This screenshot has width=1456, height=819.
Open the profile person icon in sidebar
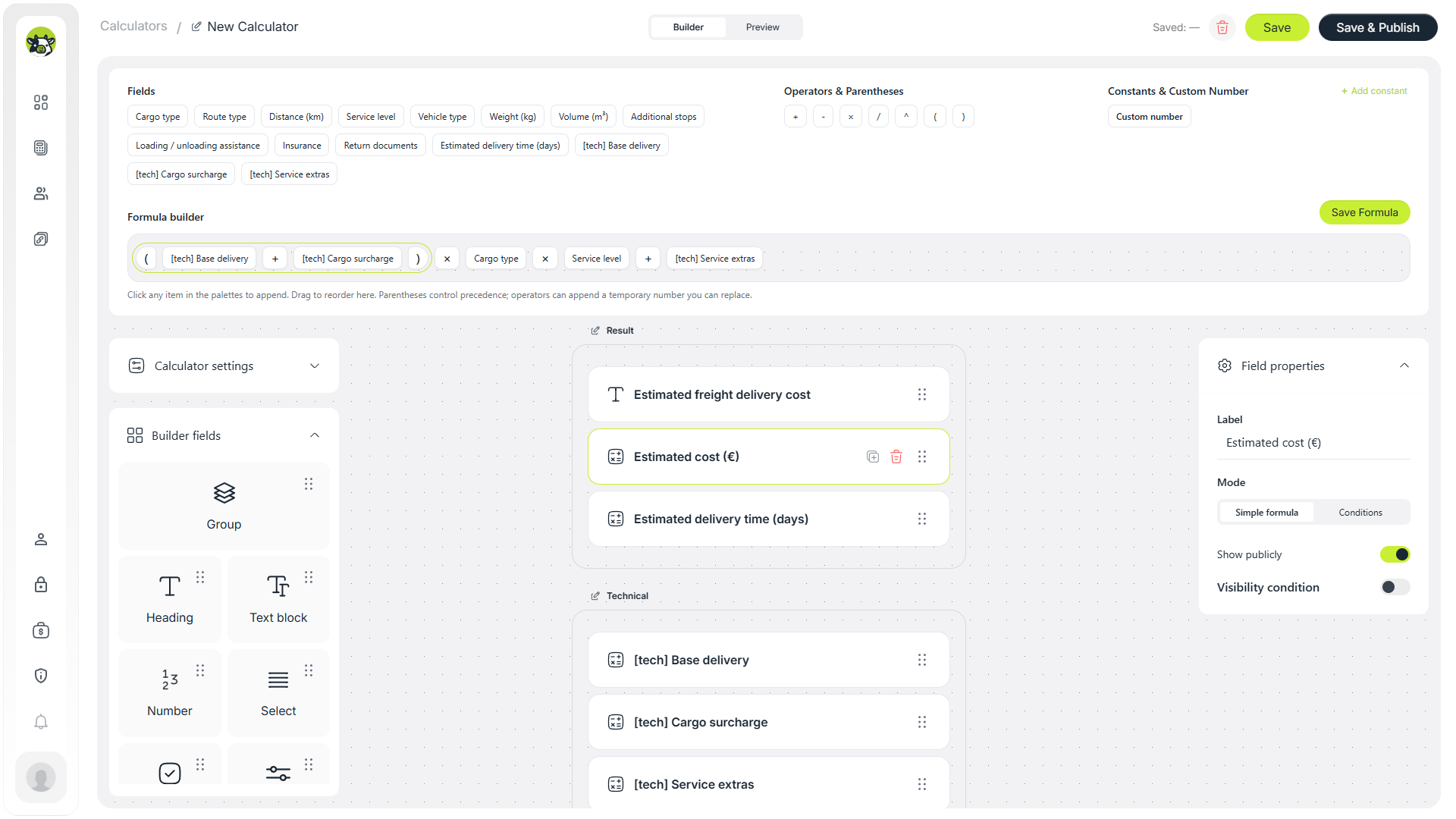pyautogui.click(x=41, y=539)
